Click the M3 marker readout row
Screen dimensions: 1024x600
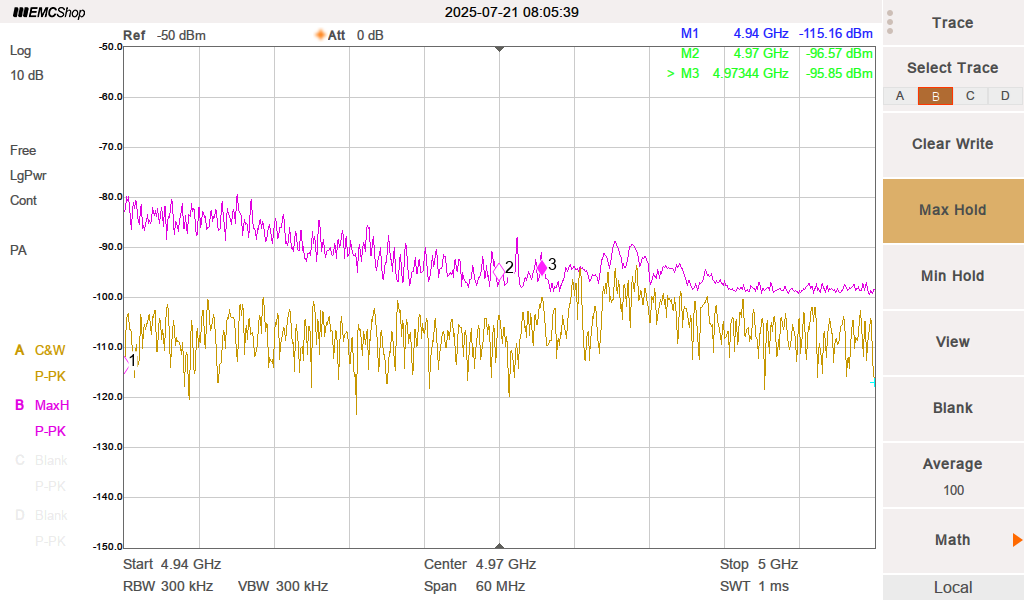[x=770, y=73]
